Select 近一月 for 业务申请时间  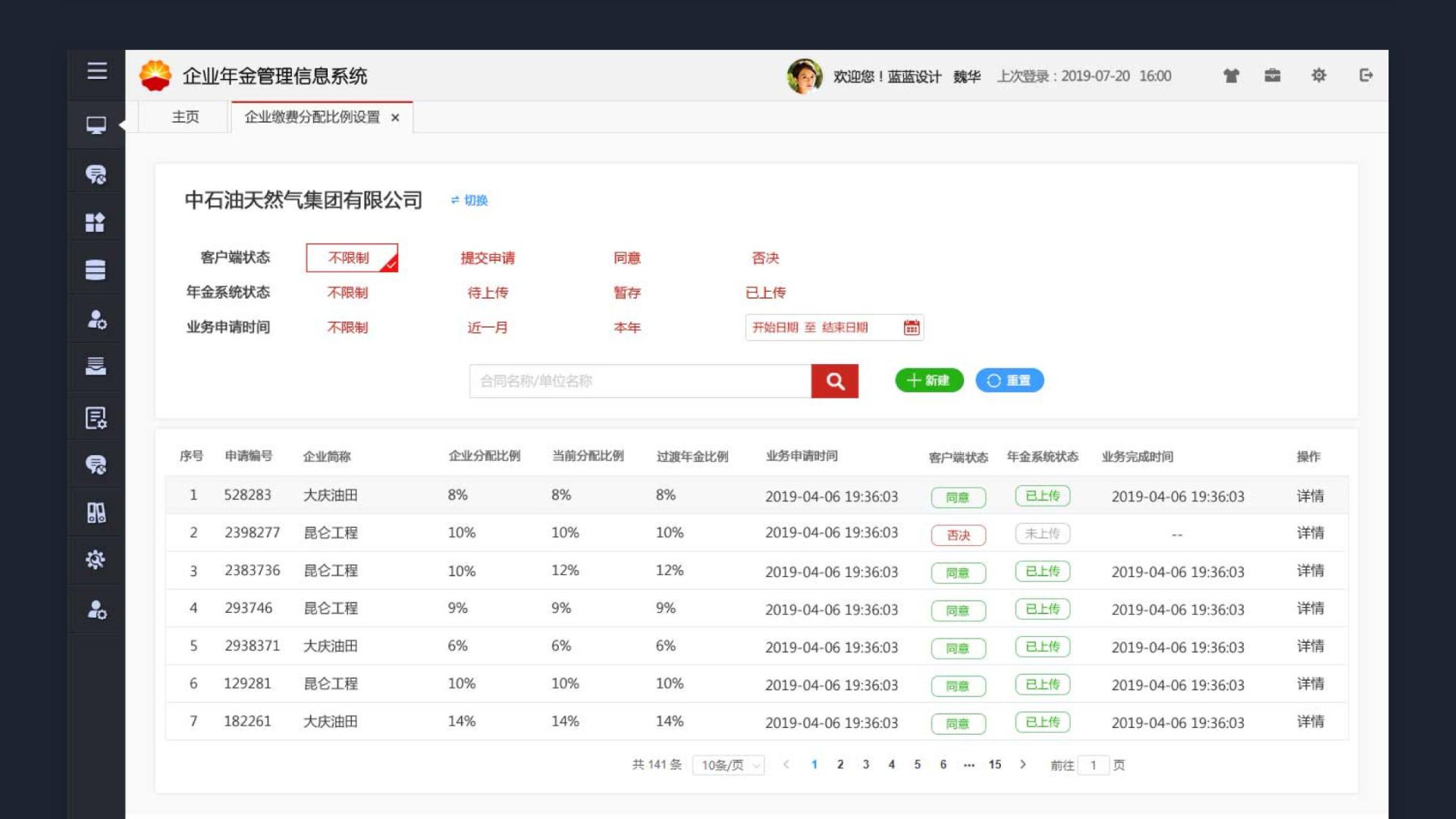click(488, 328)
